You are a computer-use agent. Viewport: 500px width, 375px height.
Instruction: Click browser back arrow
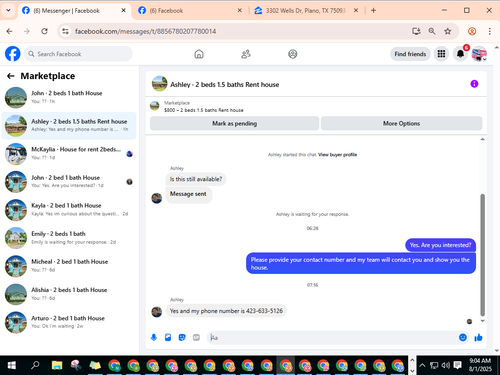[x=9, y=31]
